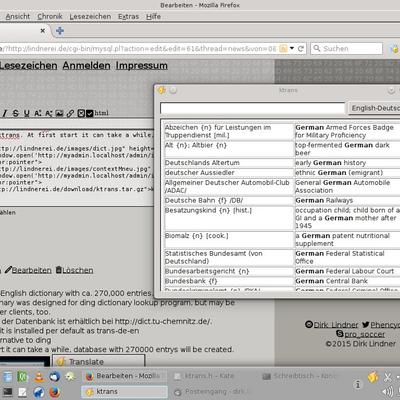Open the Hilfe menu
The width and height of the screenshot is (400, 400).
[153, 16]
